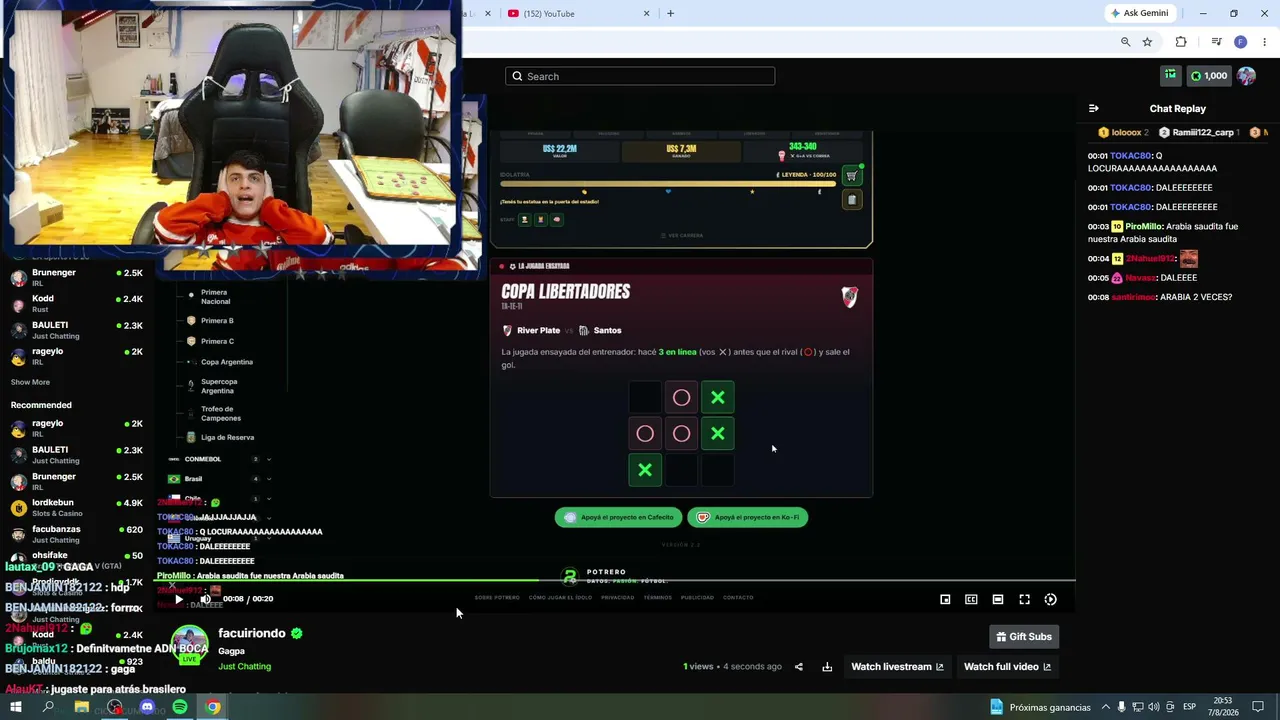Screen dimensions: 1280x720
Task: Open Windows taskbar search
Action: 48,707
